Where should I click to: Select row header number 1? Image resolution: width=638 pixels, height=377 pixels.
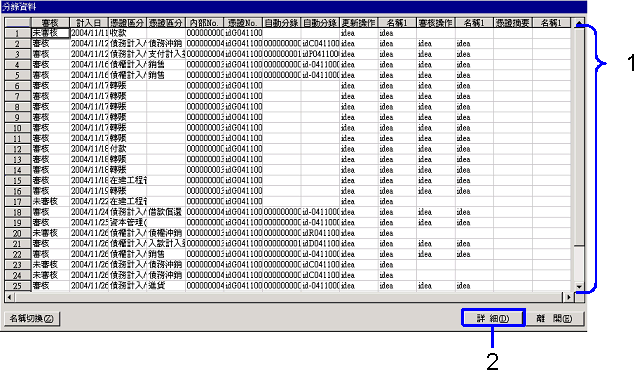coord(17,33)
